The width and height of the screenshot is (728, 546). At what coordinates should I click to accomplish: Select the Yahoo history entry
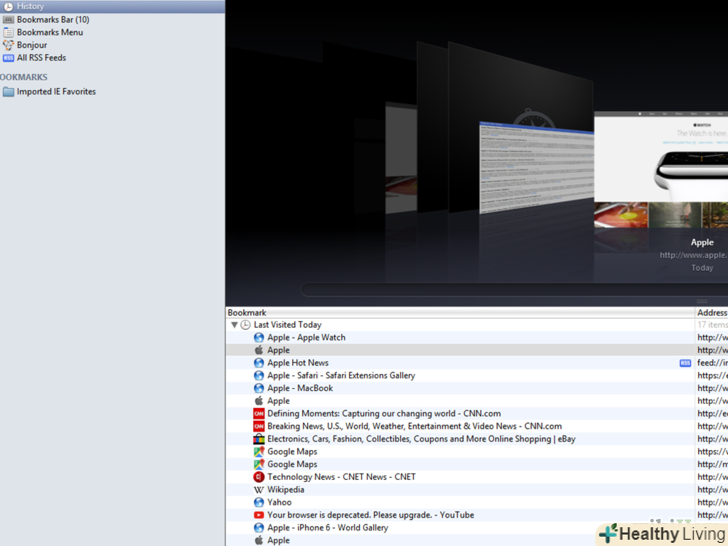[279, 503]
